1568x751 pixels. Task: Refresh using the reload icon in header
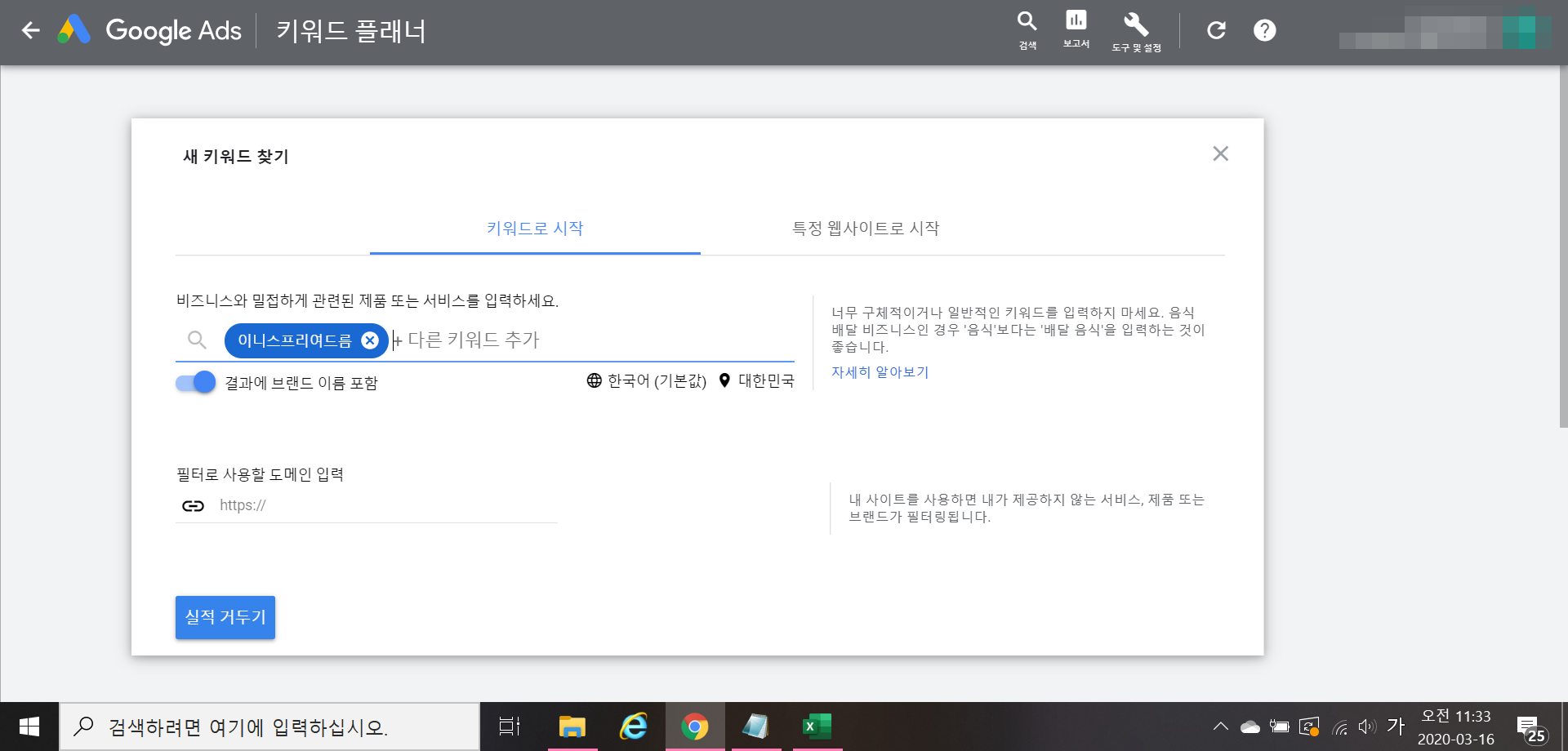1217,30
